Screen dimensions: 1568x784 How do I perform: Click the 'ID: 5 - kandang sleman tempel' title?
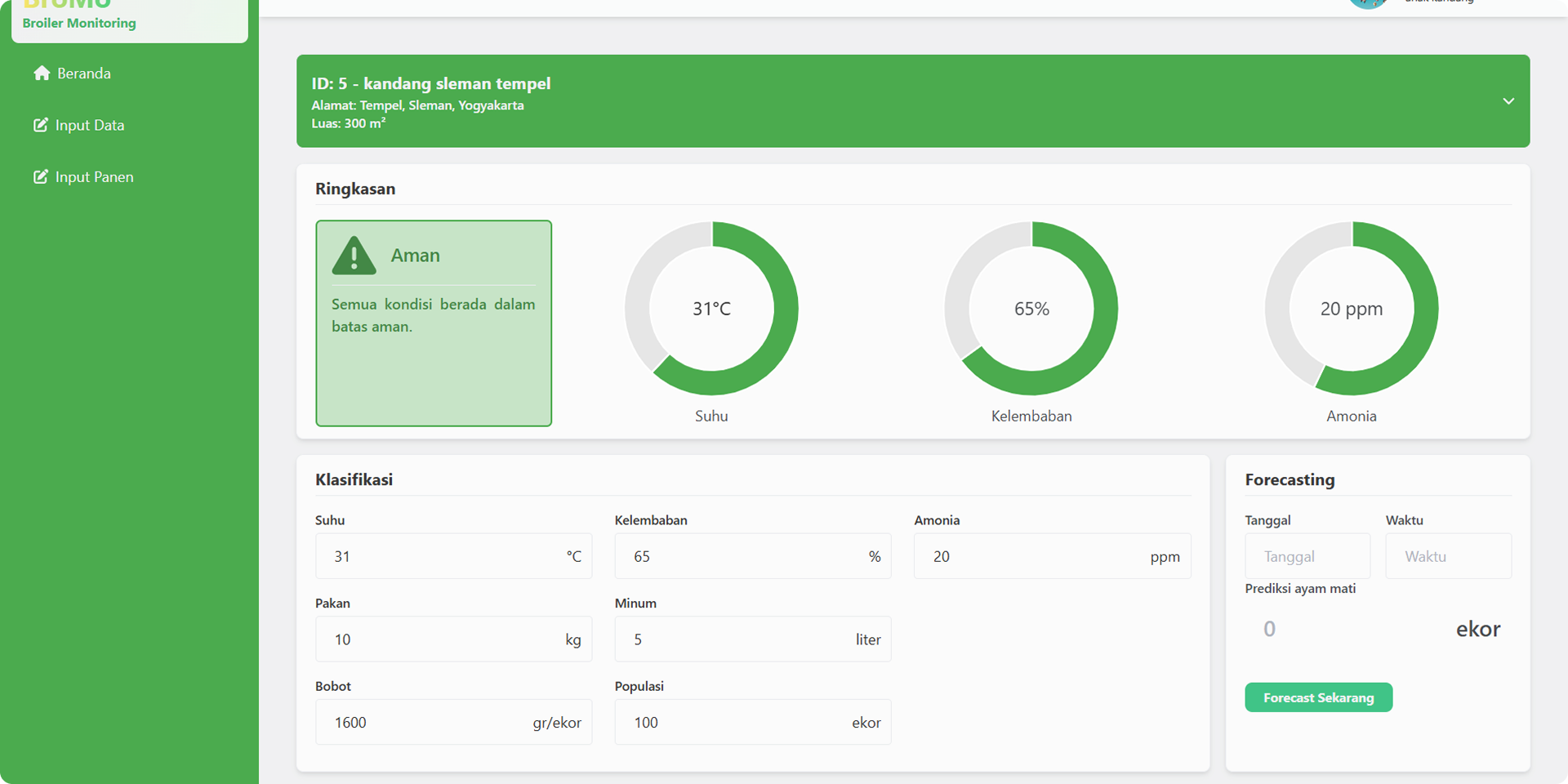431,83
